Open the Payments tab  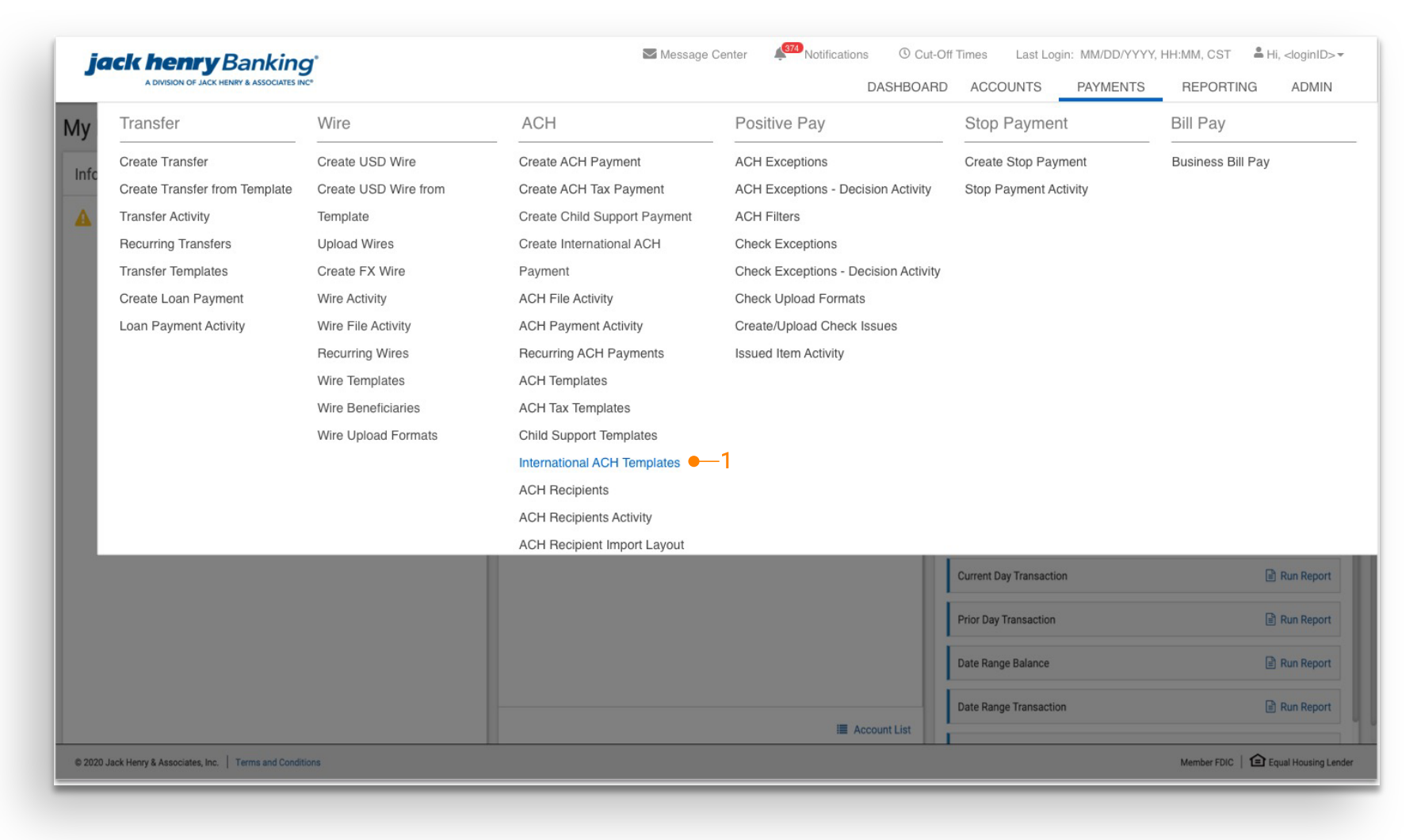(1110, 87)
